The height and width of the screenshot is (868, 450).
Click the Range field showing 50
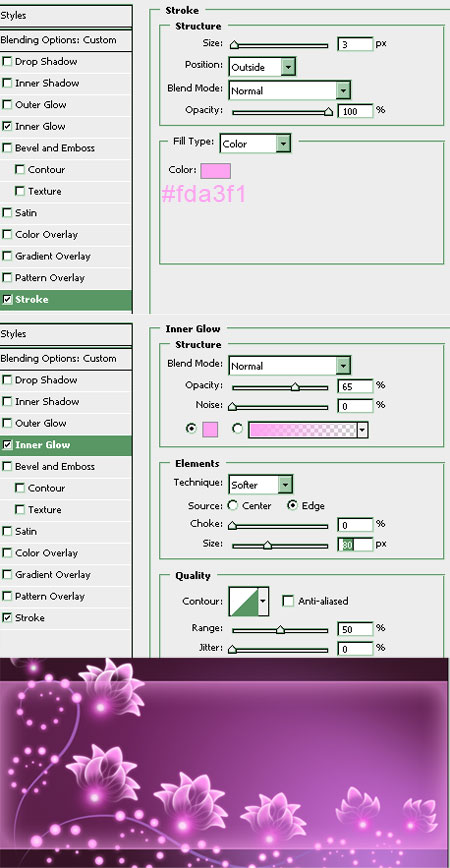355,629
